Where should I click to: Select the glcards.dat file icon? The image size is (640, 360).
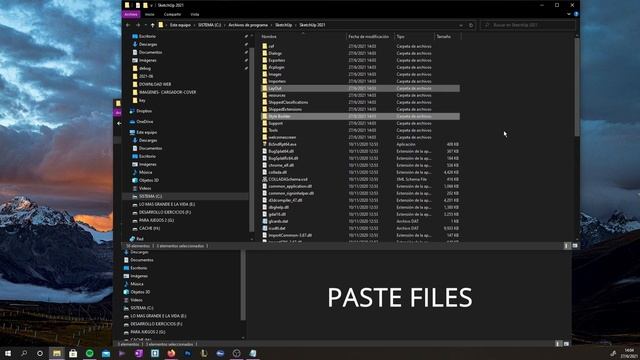(264, 221)
